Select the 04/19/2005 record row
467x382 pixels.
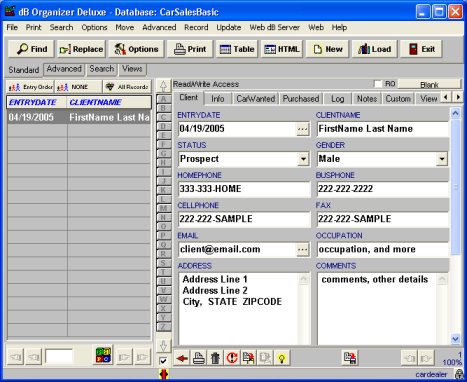pos(79,117)
